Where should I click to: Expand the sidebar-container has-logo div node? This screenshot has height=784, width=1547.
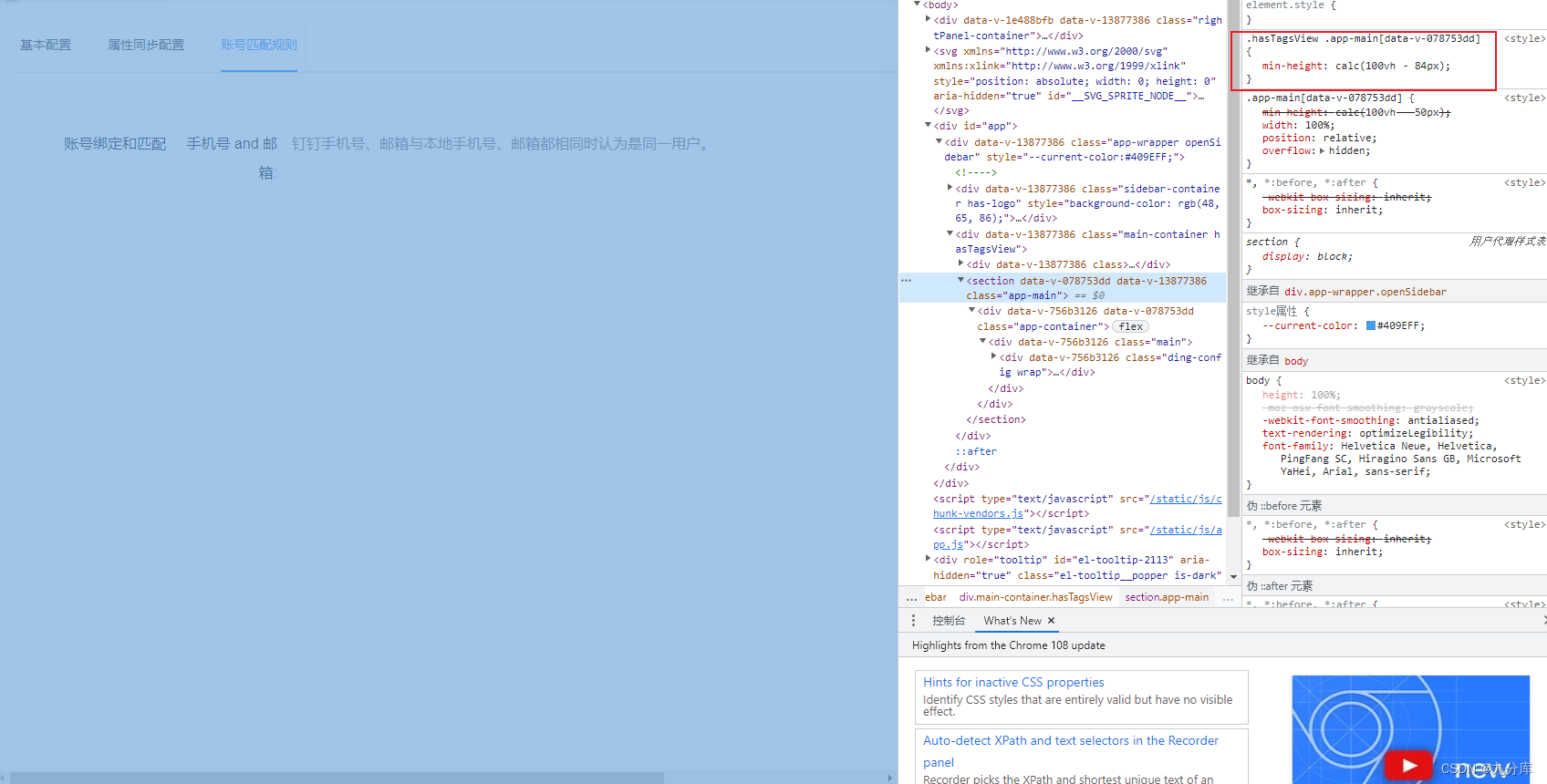(x=950, y=189)
